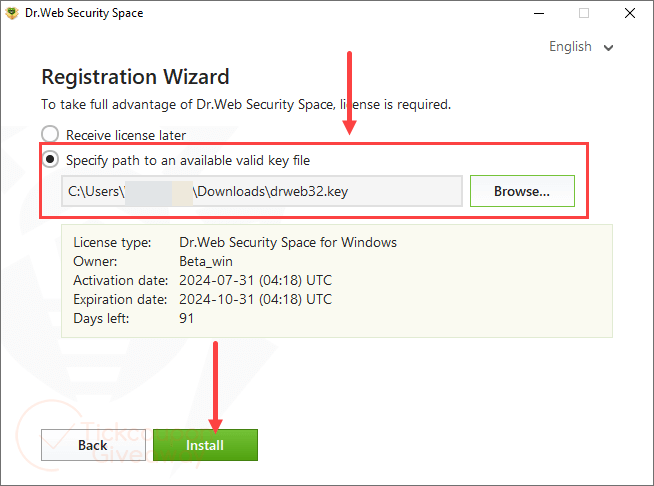Screen dimensions: 654x486
Task: Click the 'Expiration date:' label
Action: pos(120,300)
